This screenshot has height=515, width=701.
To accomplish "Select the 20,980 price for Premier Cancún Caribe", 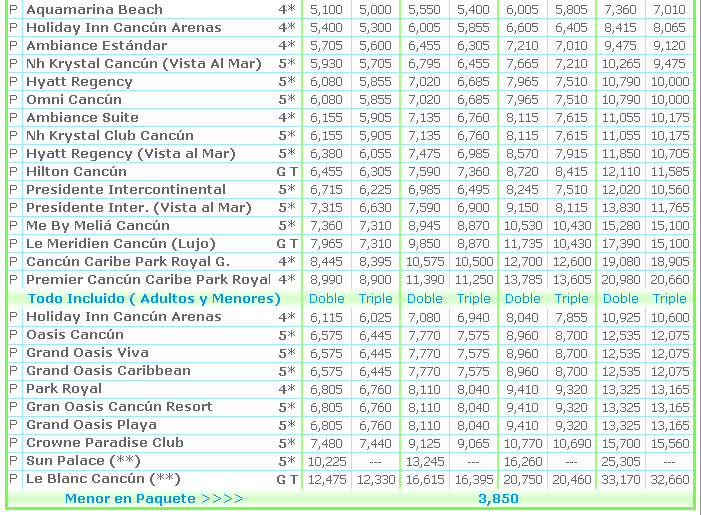I will tap(621, 280).
